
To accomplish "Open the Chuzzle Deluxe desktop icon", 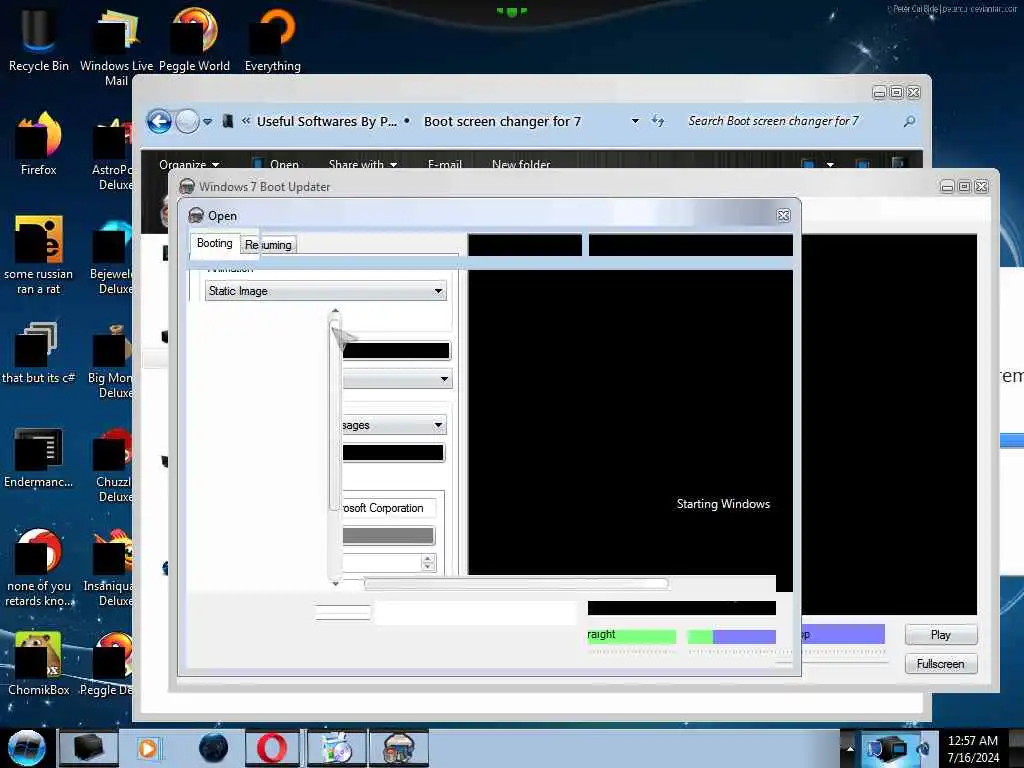I will [x=114, y=465].
